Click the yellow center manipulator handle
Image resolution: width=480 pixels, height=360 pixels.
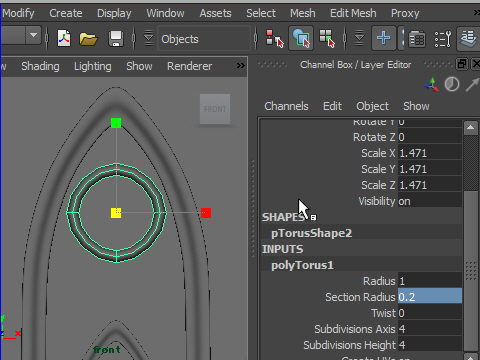click(116, 213)
